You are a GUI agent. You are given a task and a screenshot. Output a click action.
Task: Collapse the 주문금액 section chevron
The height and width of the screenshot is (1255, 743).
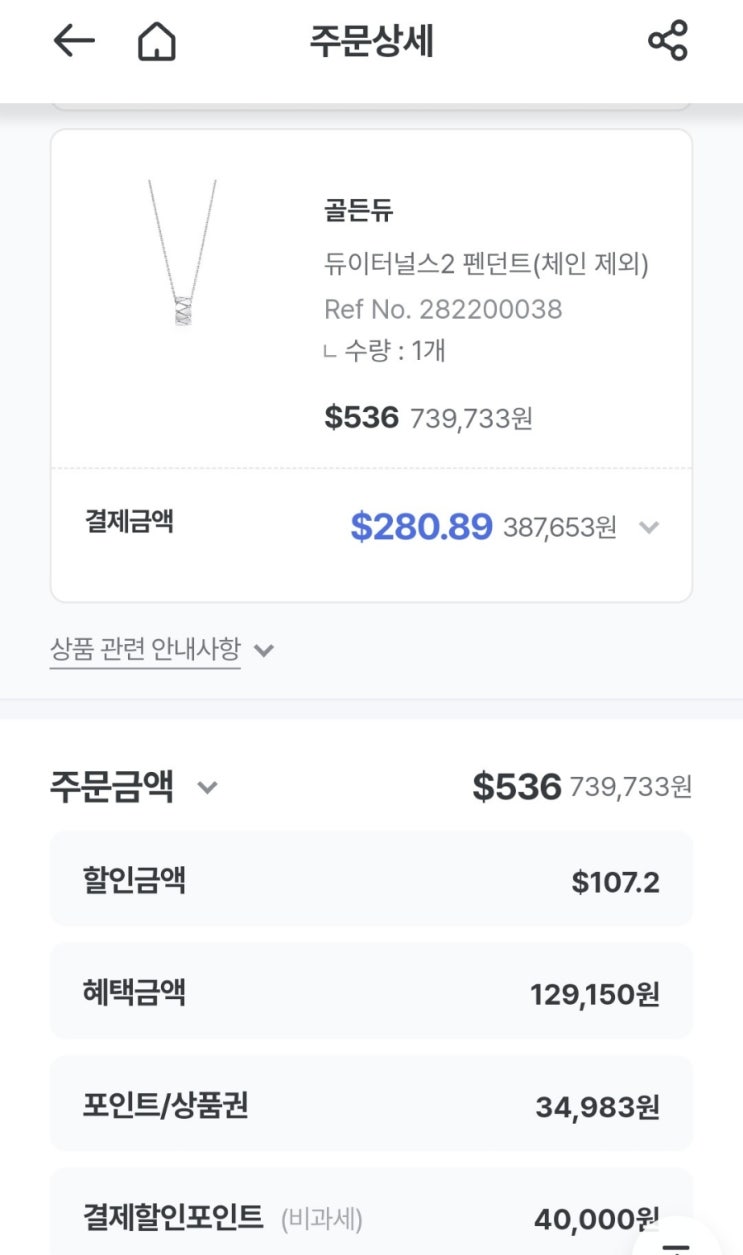tap(207, 787)
